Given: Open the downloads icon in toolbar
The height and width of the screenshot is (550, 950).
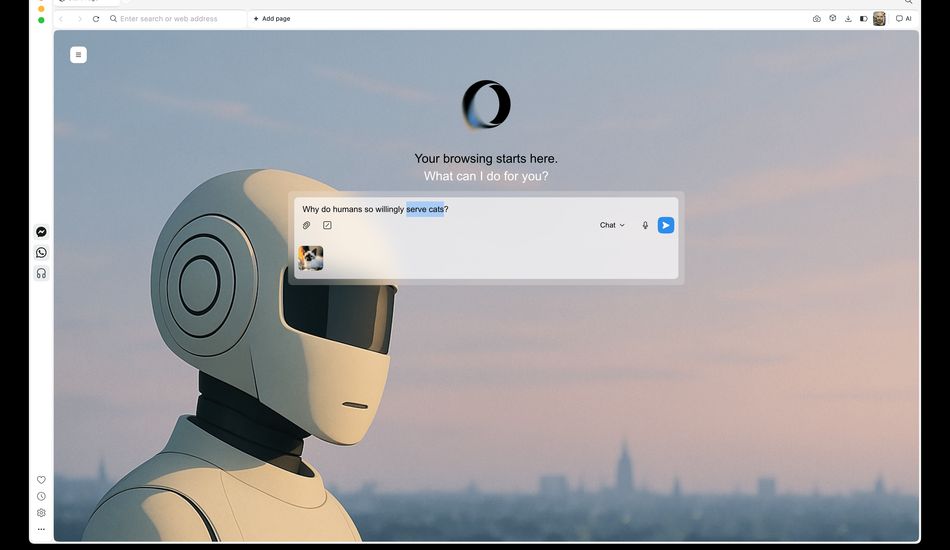Looking at the screenshot, I should click(x=848, y=19).
